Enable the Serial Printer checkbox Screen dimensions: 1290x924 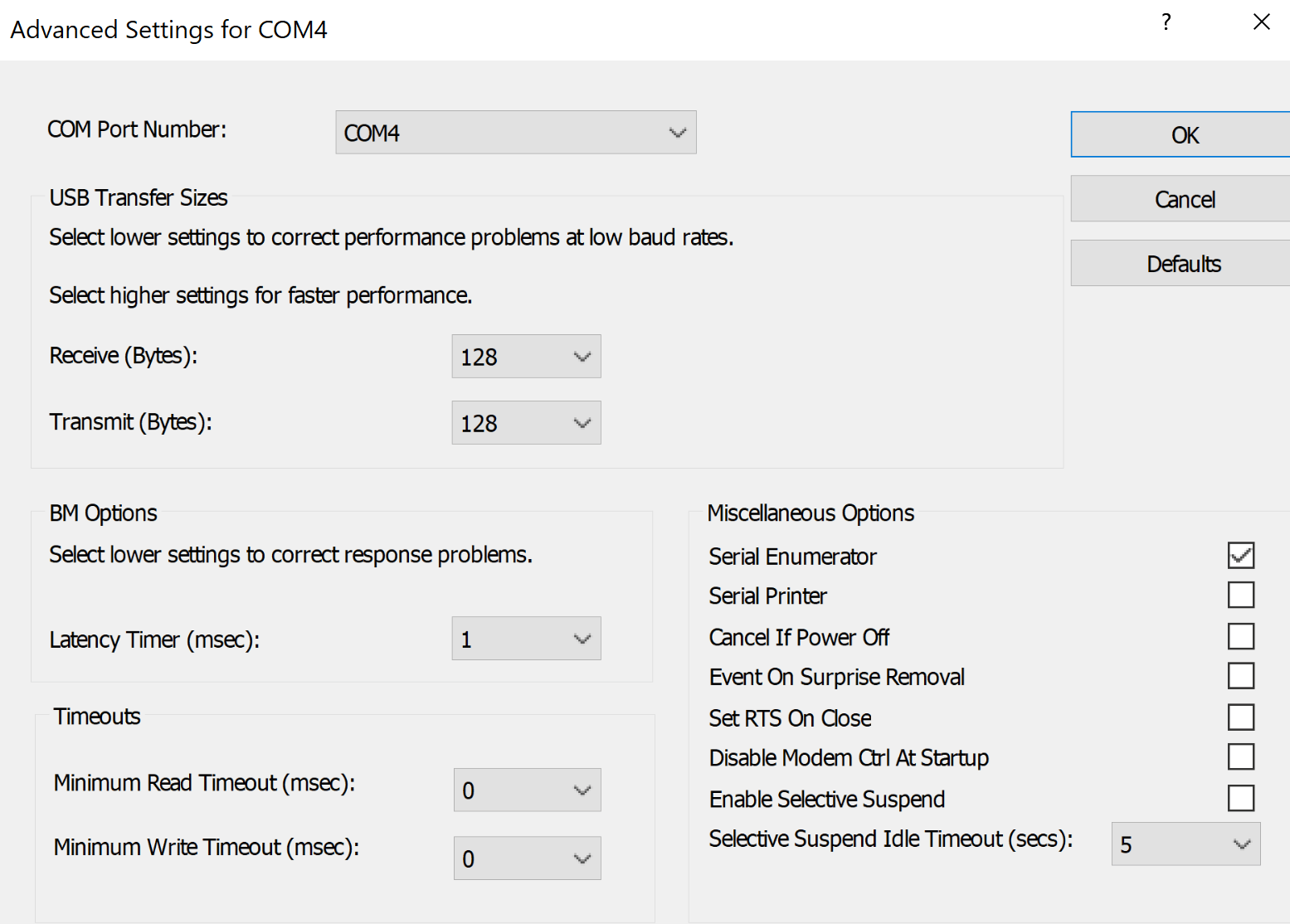click(1241, 595)
